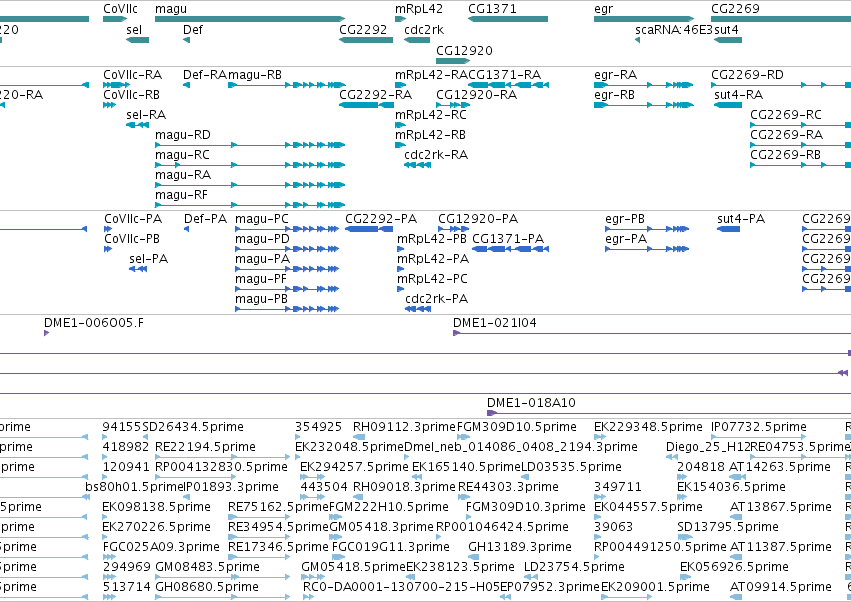Select transcript sel-RA
This screenshot has width=851, height=602.
(145, 115)
